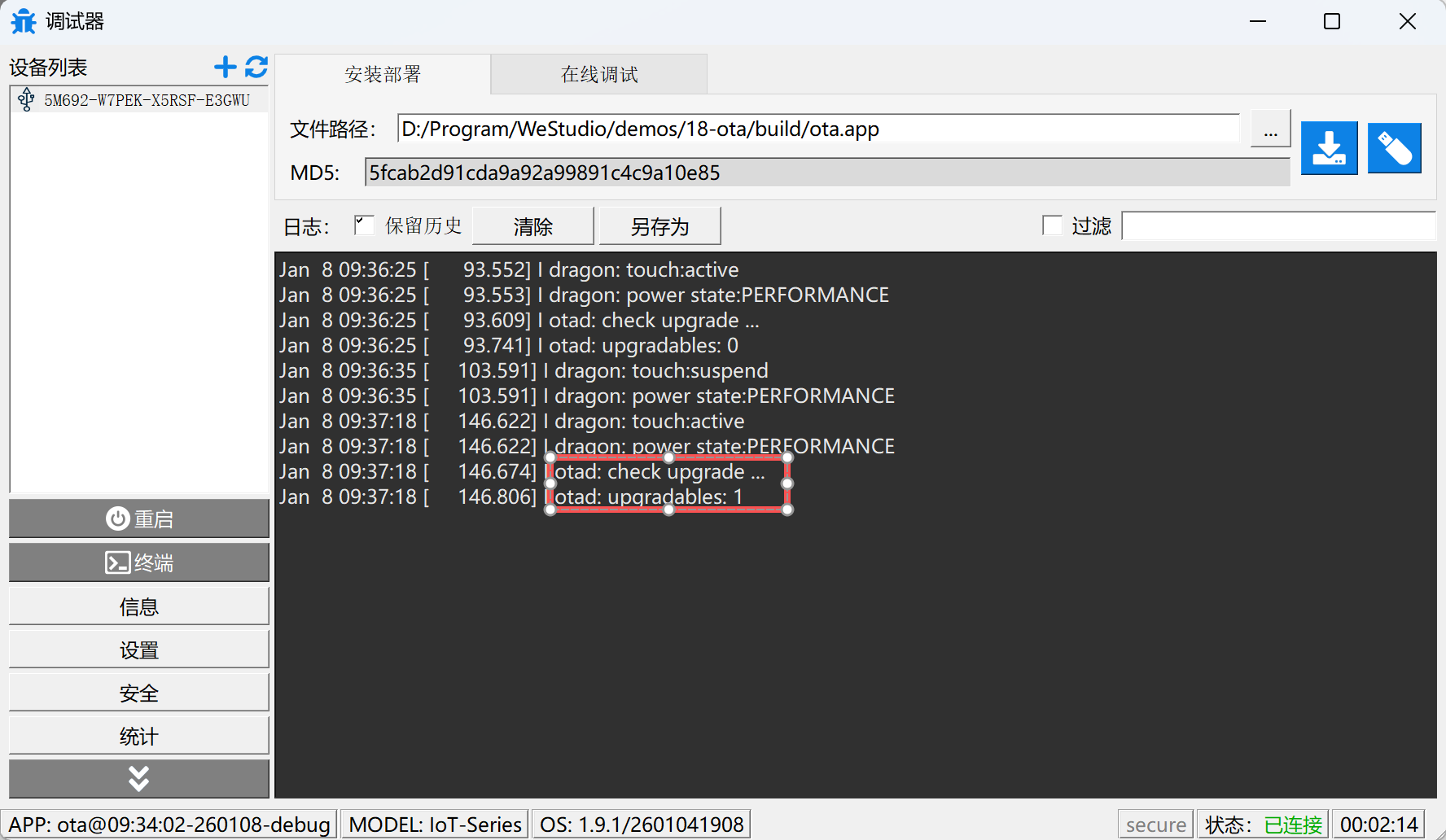The width and height of the screenshot is (1446, 840).
Task: Browse for a file with the ... button
Action: (x=1269, y=128)
